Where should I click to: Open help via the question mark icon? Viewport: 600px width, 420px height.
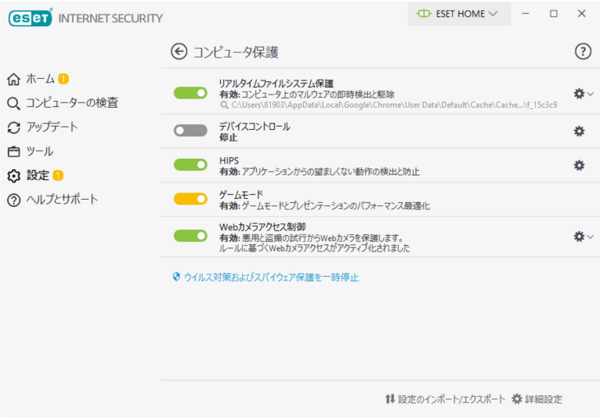point(583,51)
